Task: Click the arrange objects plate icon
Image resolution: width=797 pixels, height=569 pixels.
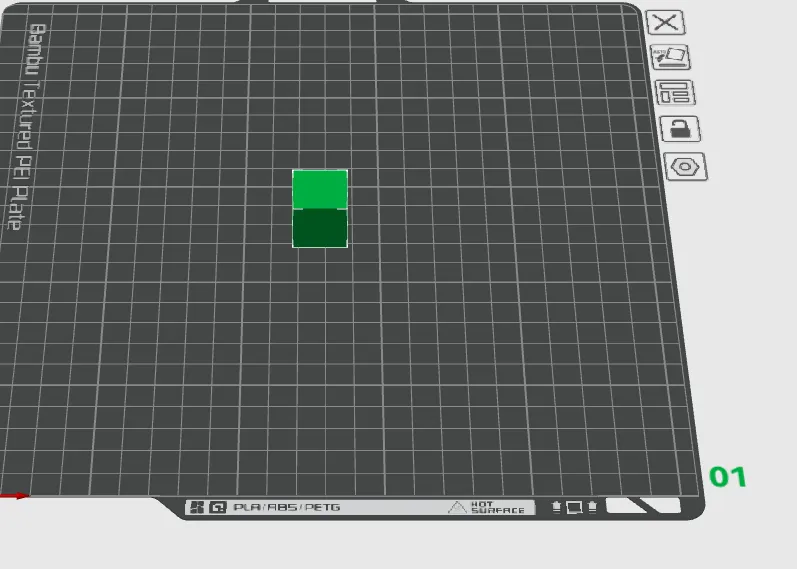Action: 675,93
